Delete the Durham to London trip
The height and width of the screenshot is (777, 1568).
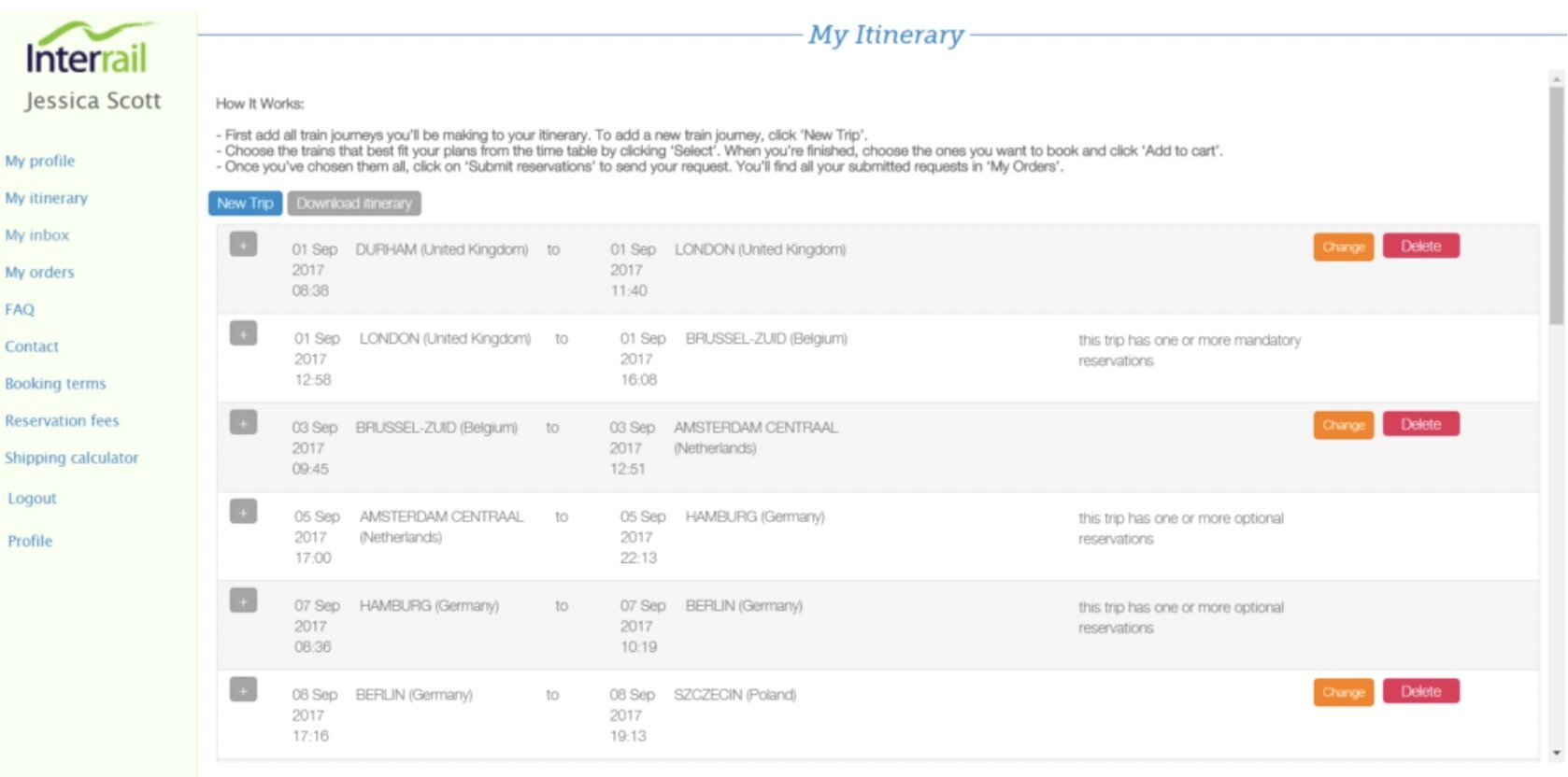1420,247
